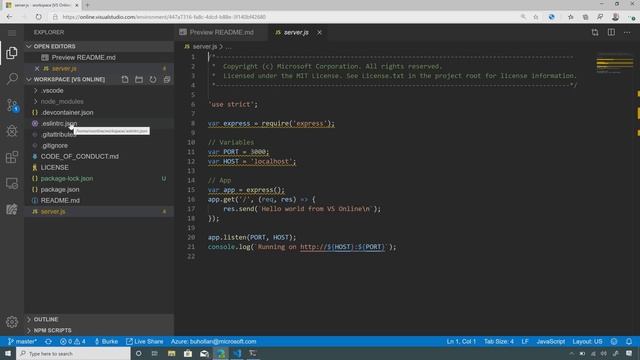Open notifications bell in status bar
Image resolution: width=640 pixels, height=360 pixels.
[629, 342]
